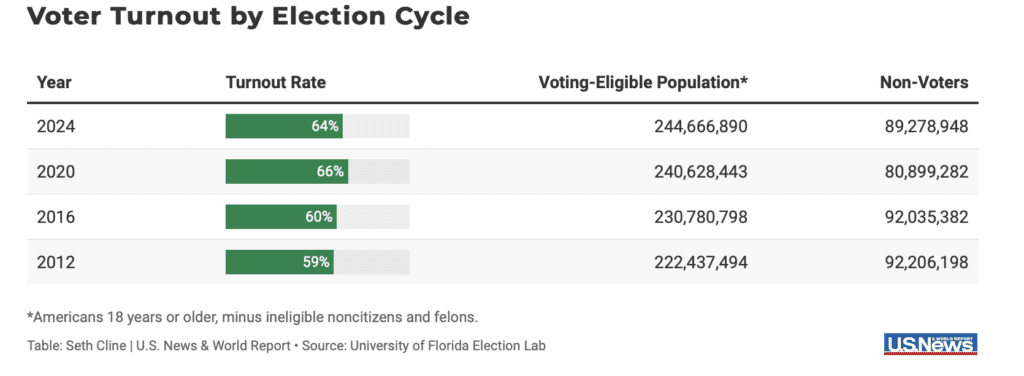Screen dimensions: 1024x376
Task: Click the 89,278,948 non-voters value
Action: tap(927, 127)
